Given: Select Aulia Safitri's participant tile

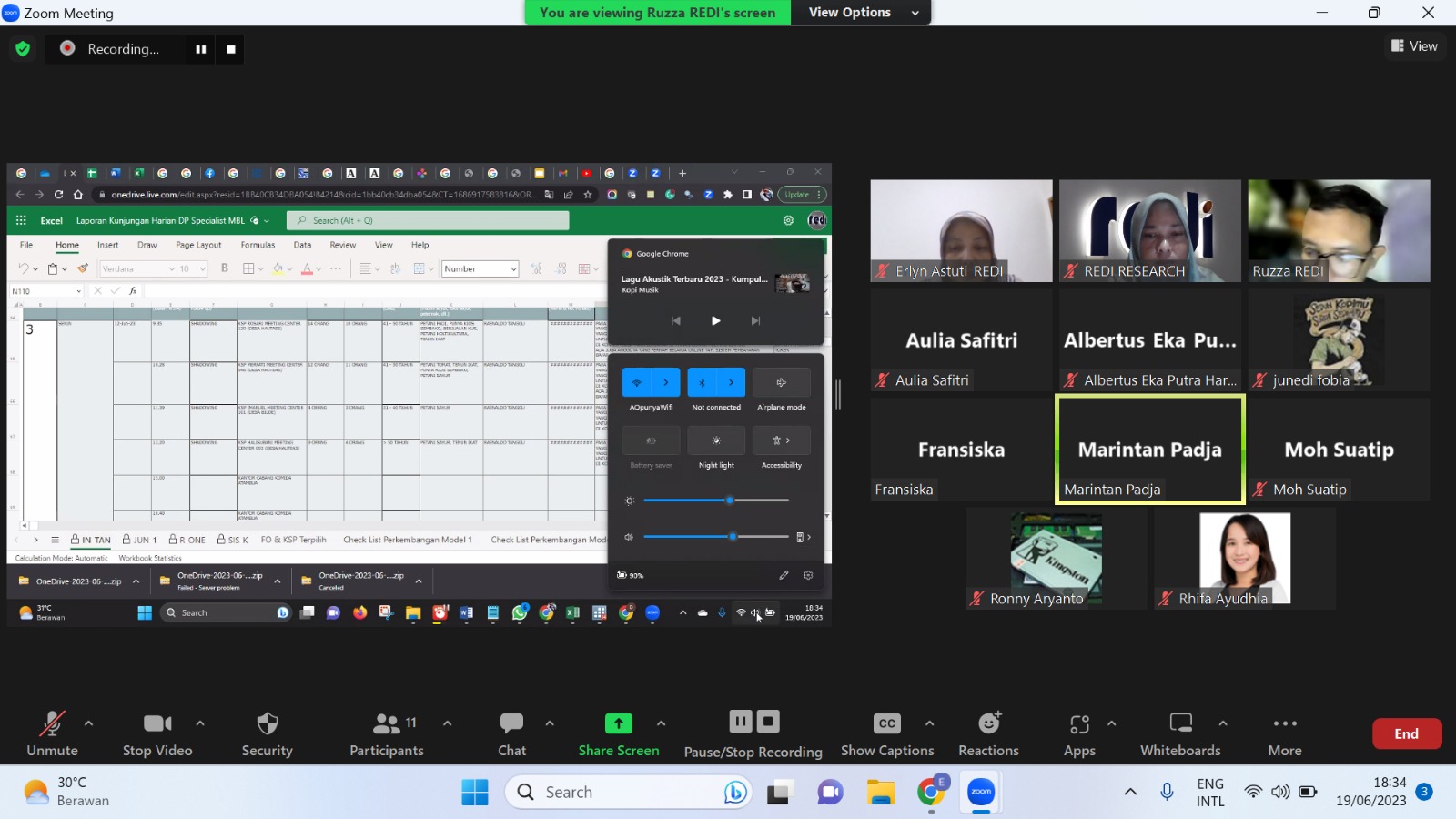Looking at the screenshot, I should (961, 340).
